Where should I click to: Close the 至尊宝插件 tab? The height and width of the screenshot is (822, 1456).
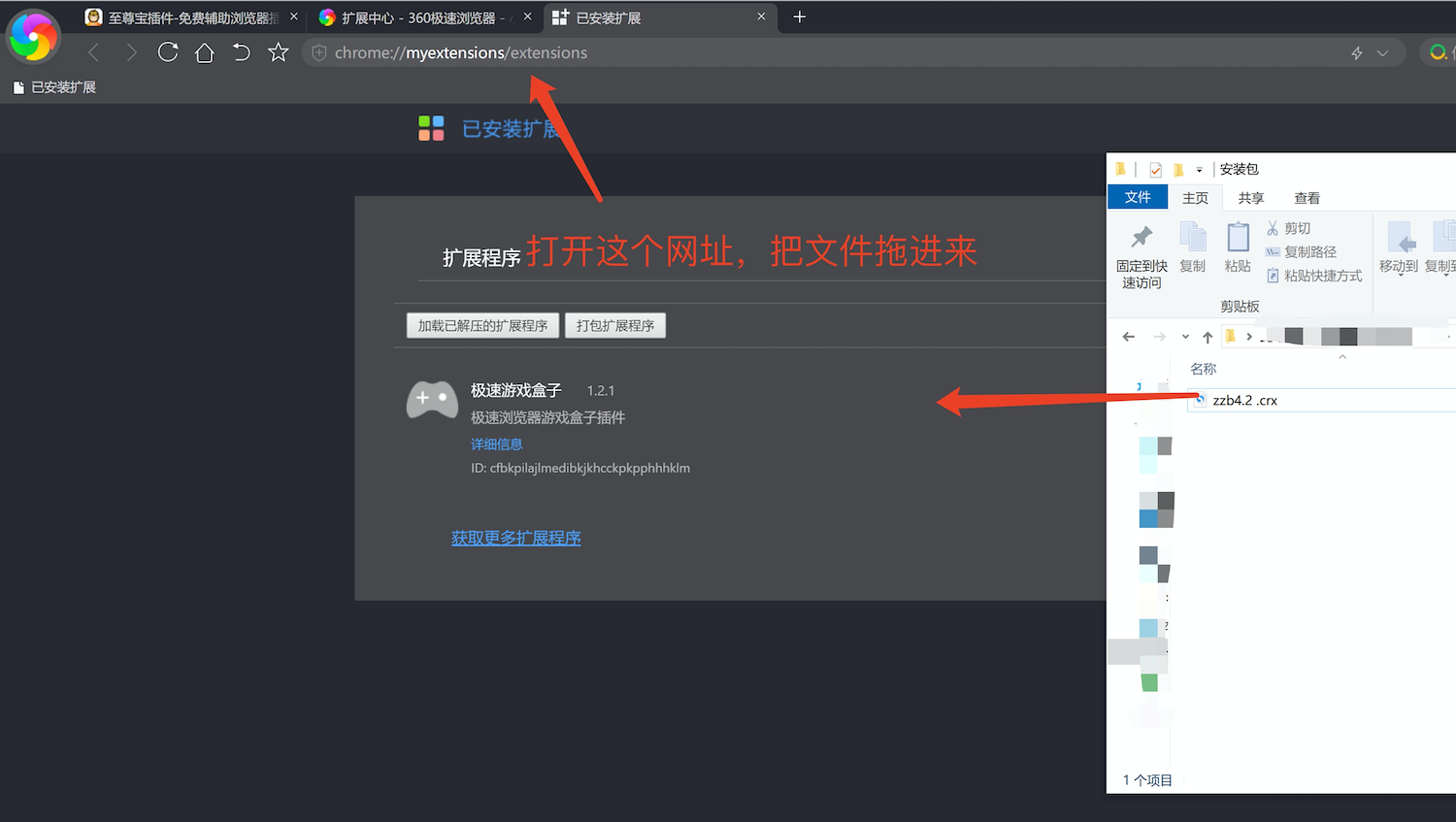(294, 16)
